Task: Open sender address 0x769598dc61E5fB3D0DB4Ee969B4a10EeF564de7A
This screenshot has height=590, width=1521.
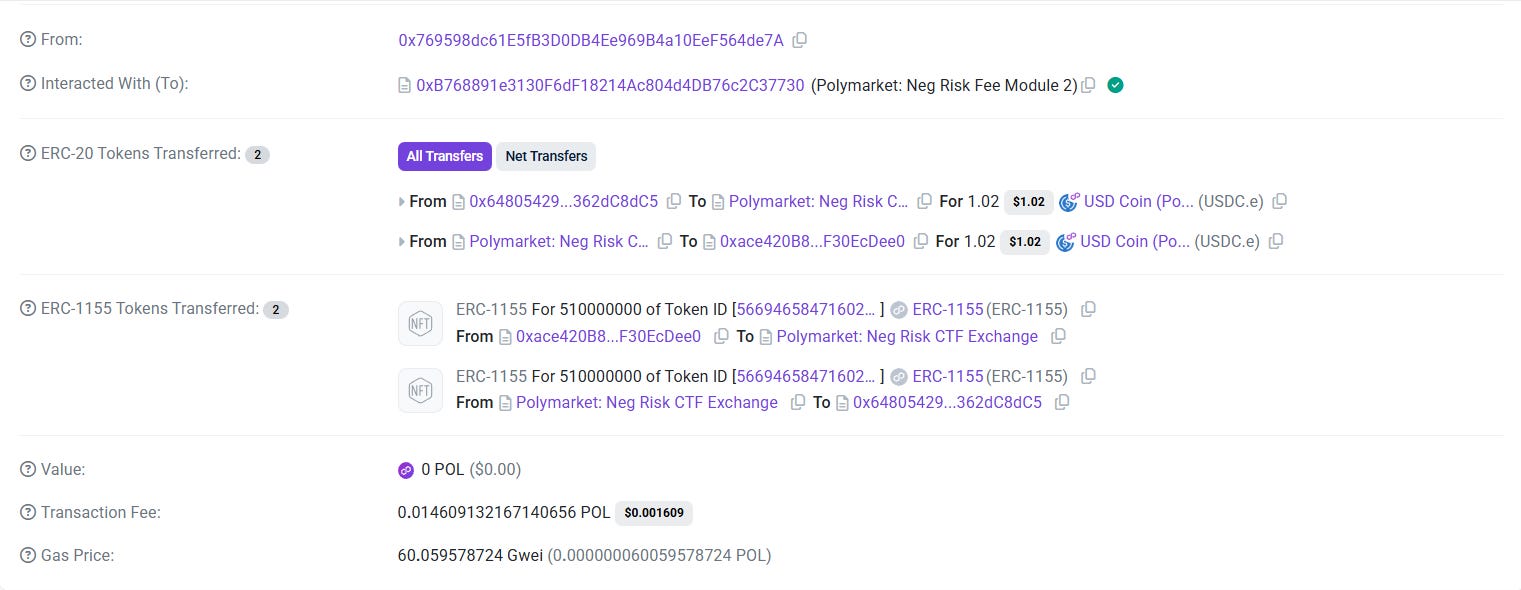Action: tap(591, 41)
